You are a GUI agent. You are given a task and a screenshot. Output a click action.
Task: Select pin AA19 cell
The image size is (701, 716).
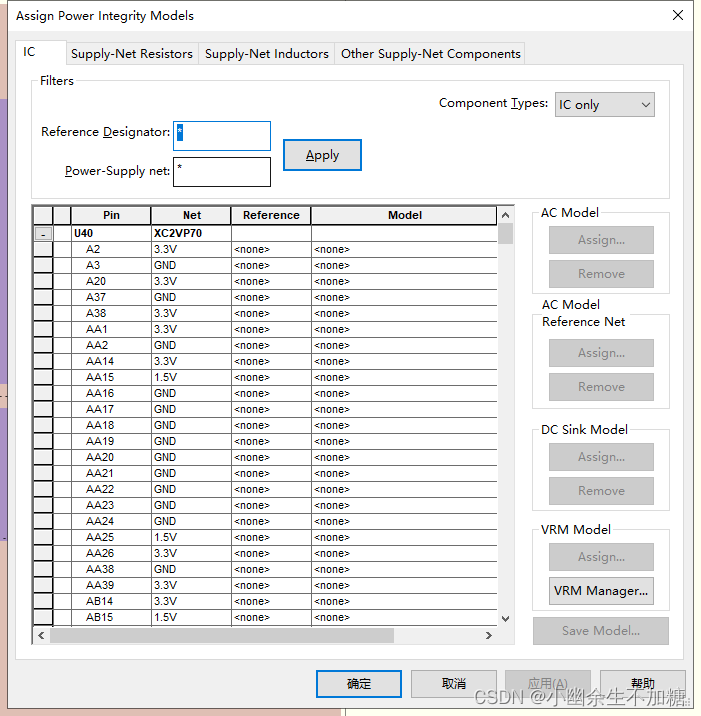[x=111, y=441]
